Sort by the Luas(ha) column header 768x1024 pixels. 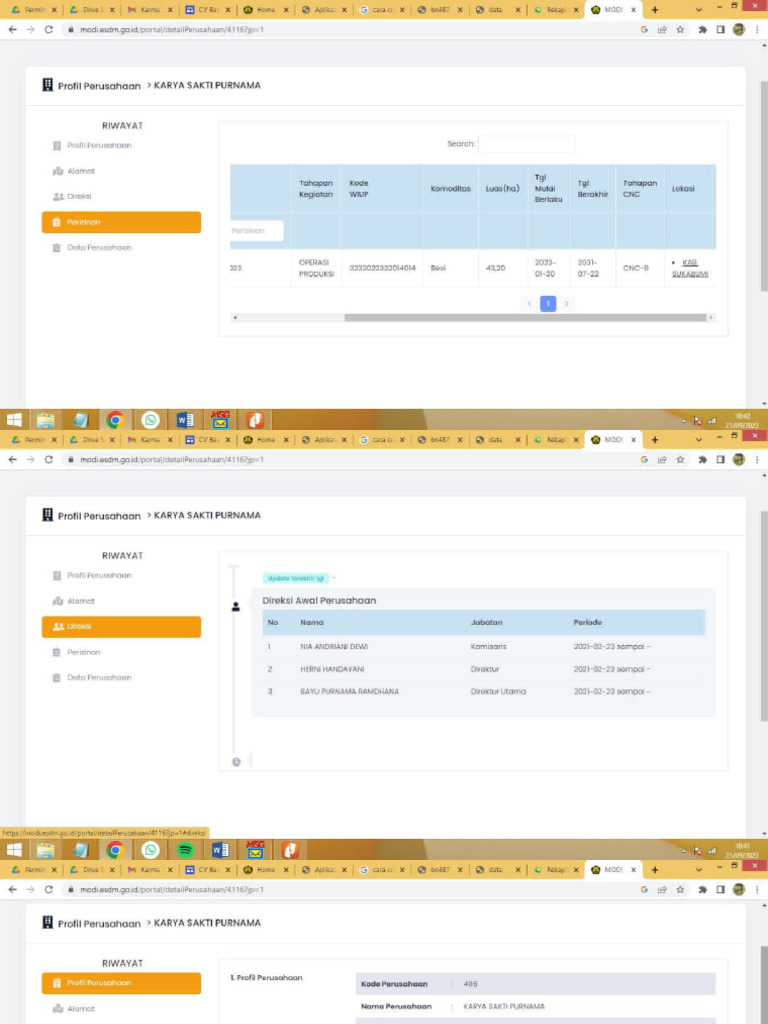tap(502, 189)
